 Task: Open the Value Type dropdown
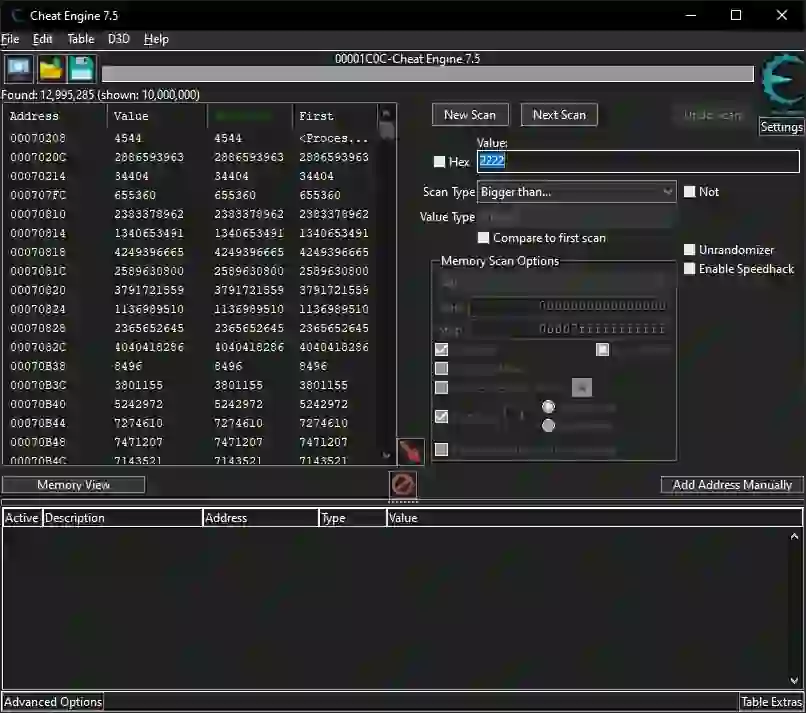click(576, 217)
